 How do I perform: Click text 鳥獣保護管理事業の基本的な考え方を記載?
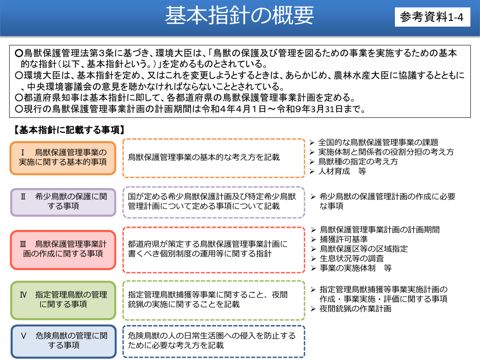(x=204, y=158)
